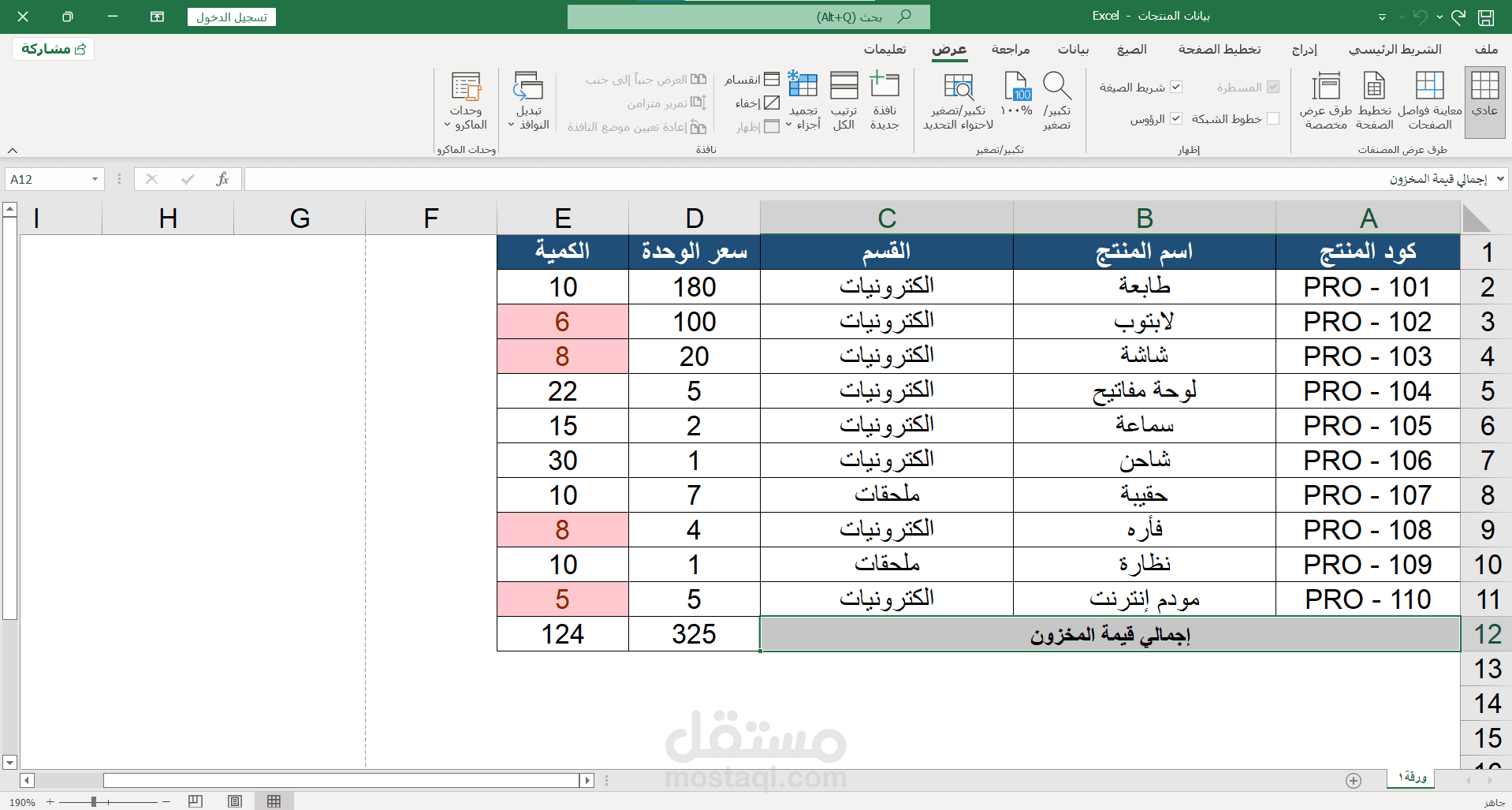
Task: Zoom to selection (تكبير/تصغير لاحتواء التحديد)
Action: [x=958, y=101]
